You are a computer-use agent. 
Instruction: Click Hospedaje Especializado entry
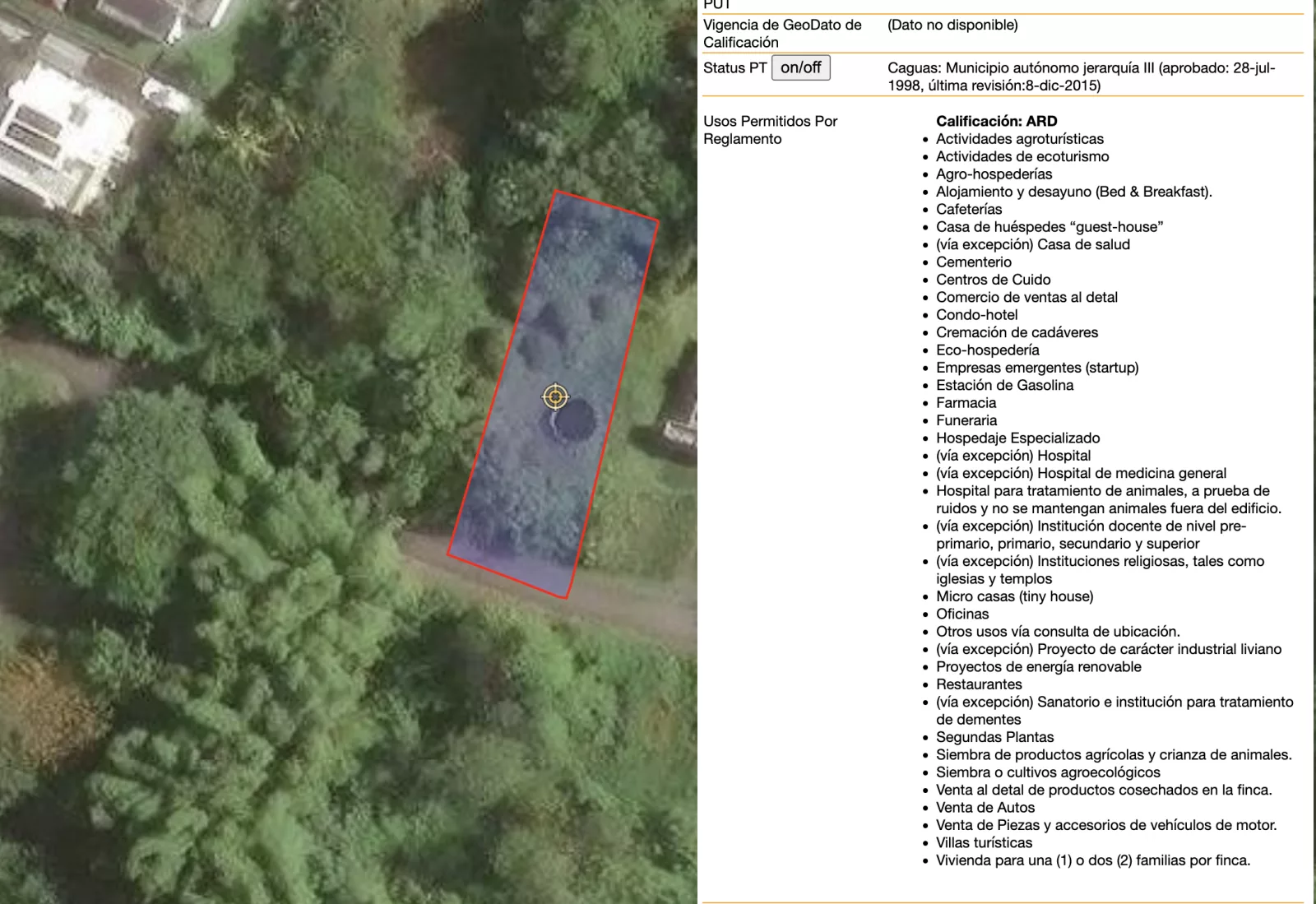pos(1018,438)
